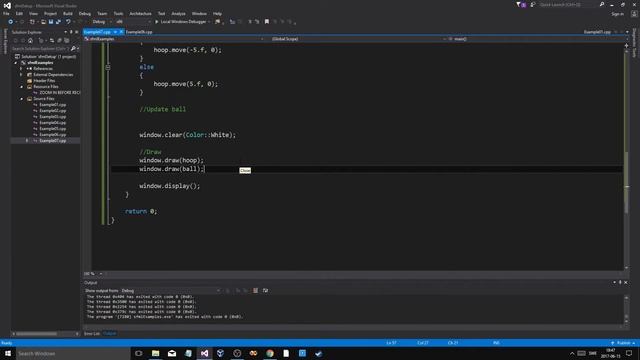Click the Ln 57 status bar entry

pos(391,343)
